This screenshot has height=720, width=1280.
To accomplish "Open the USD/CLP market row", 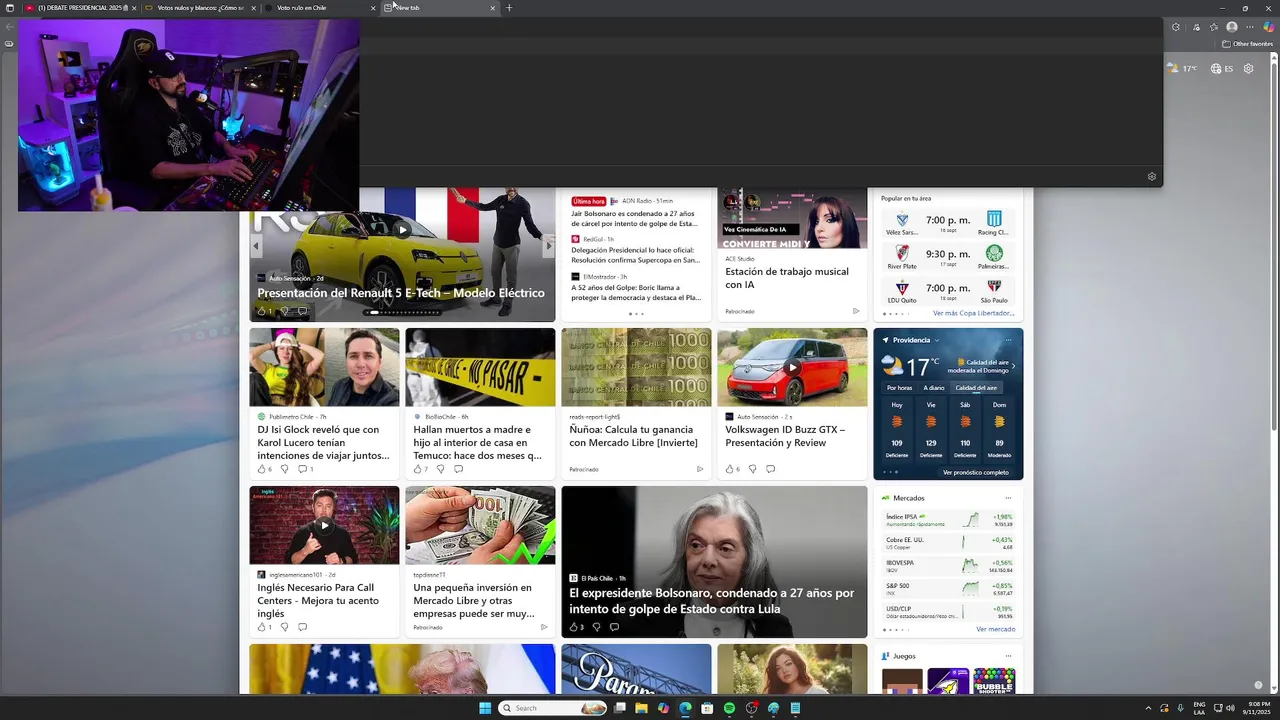I will [x=948, y=612].
